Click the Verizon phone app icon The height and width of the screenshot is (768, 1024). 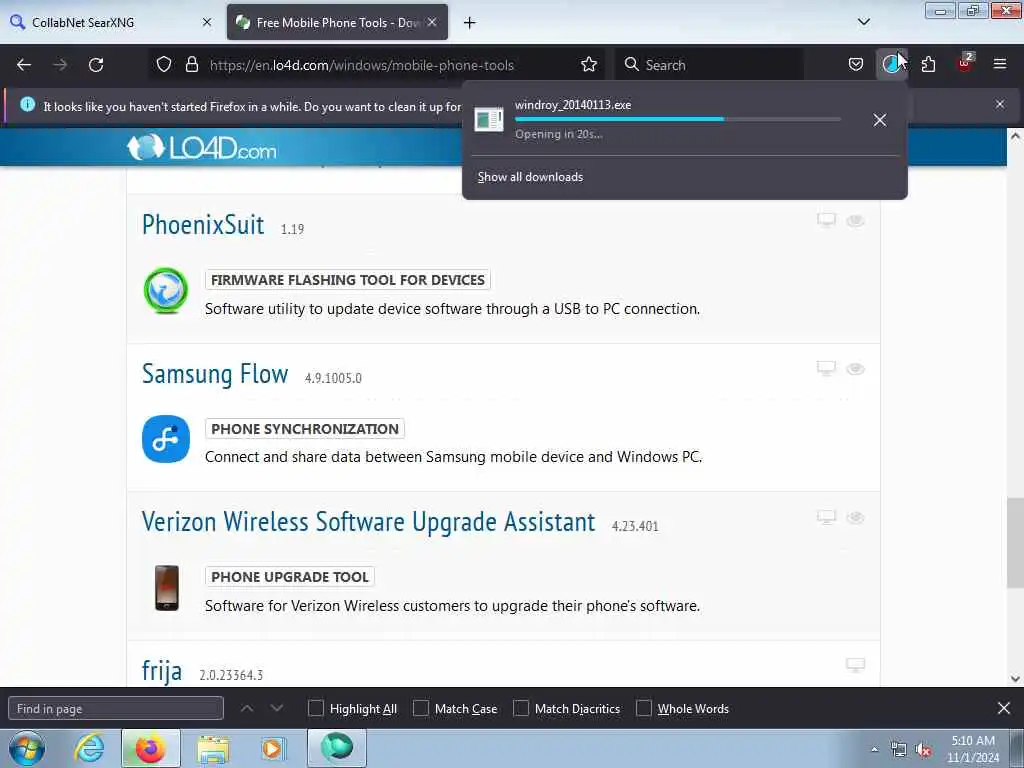pyautogui.click(x=167, y=588)
